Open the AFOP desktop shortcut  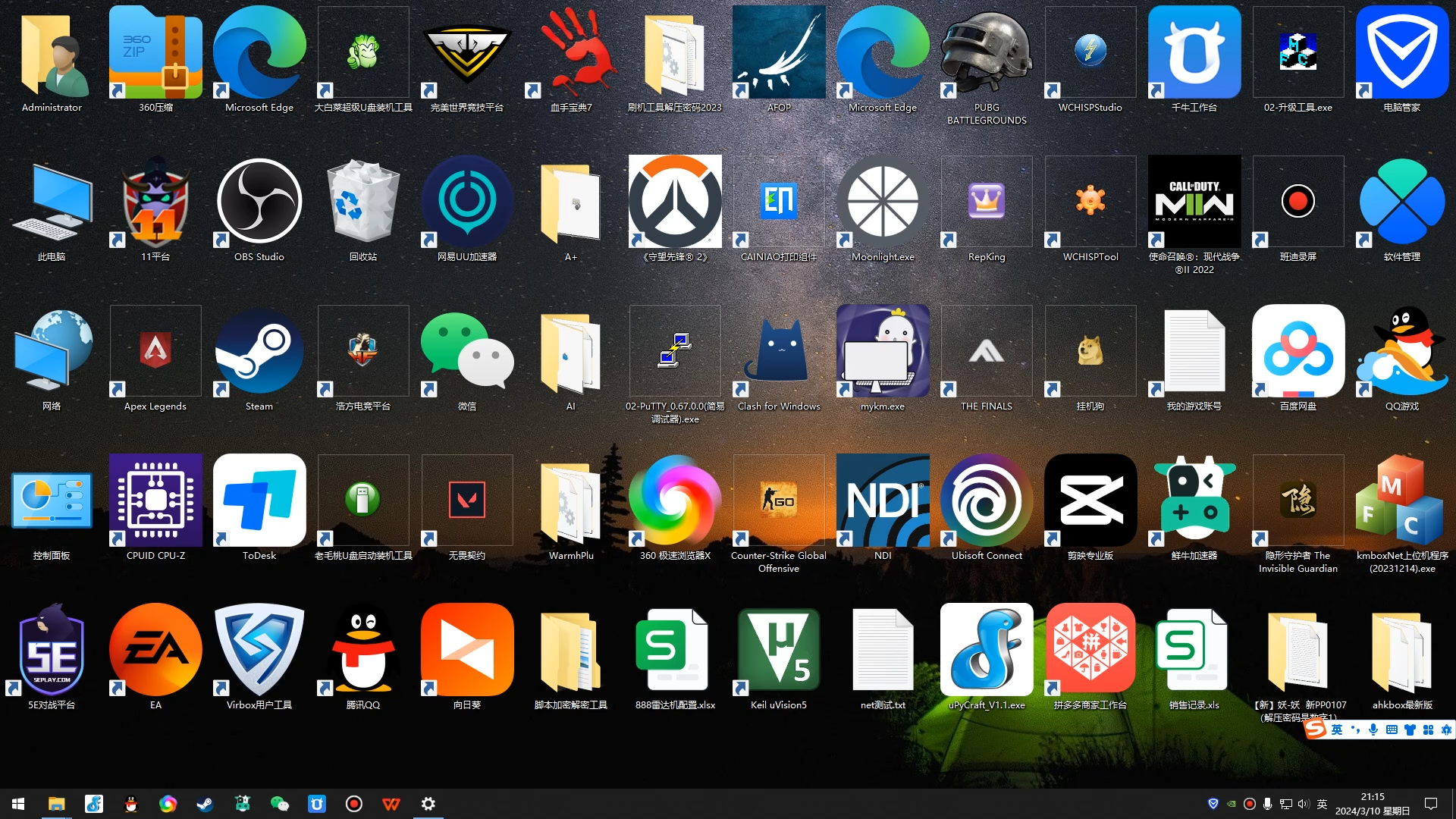coord(779,59)
